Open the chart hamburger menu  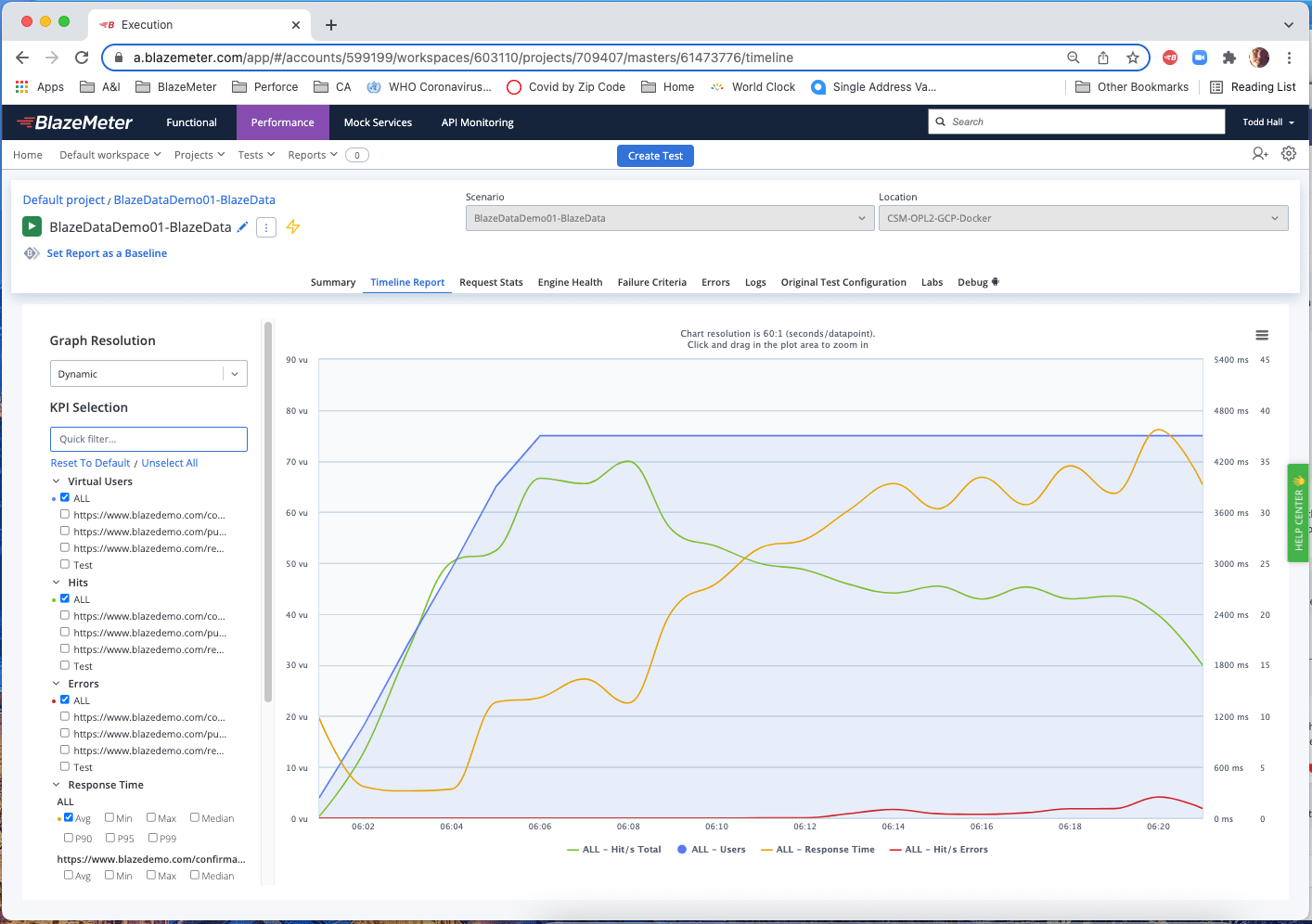point(1262,335)
